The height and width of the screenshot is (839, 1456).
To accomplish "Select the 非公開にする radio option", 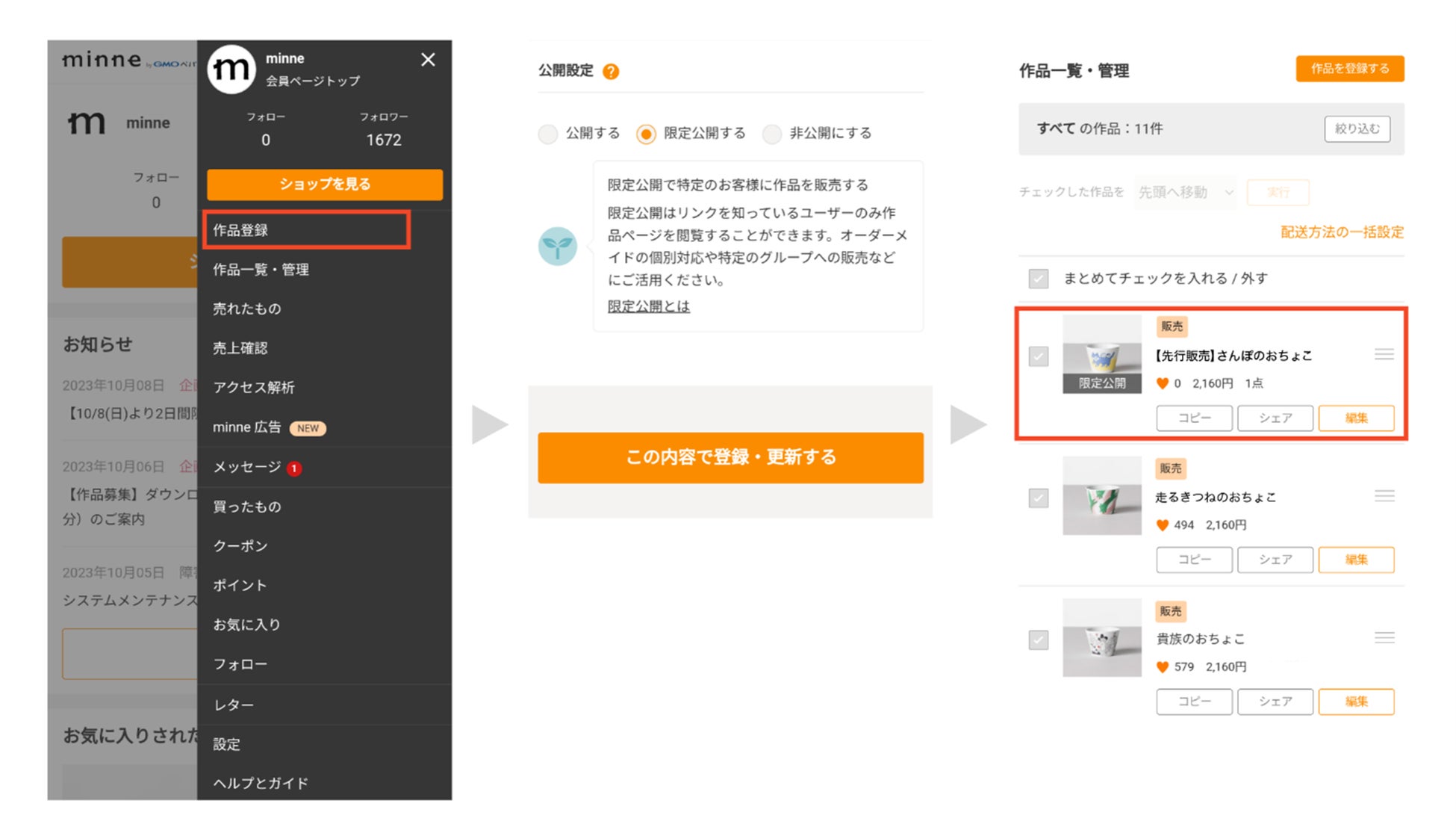I will (772, 134).
